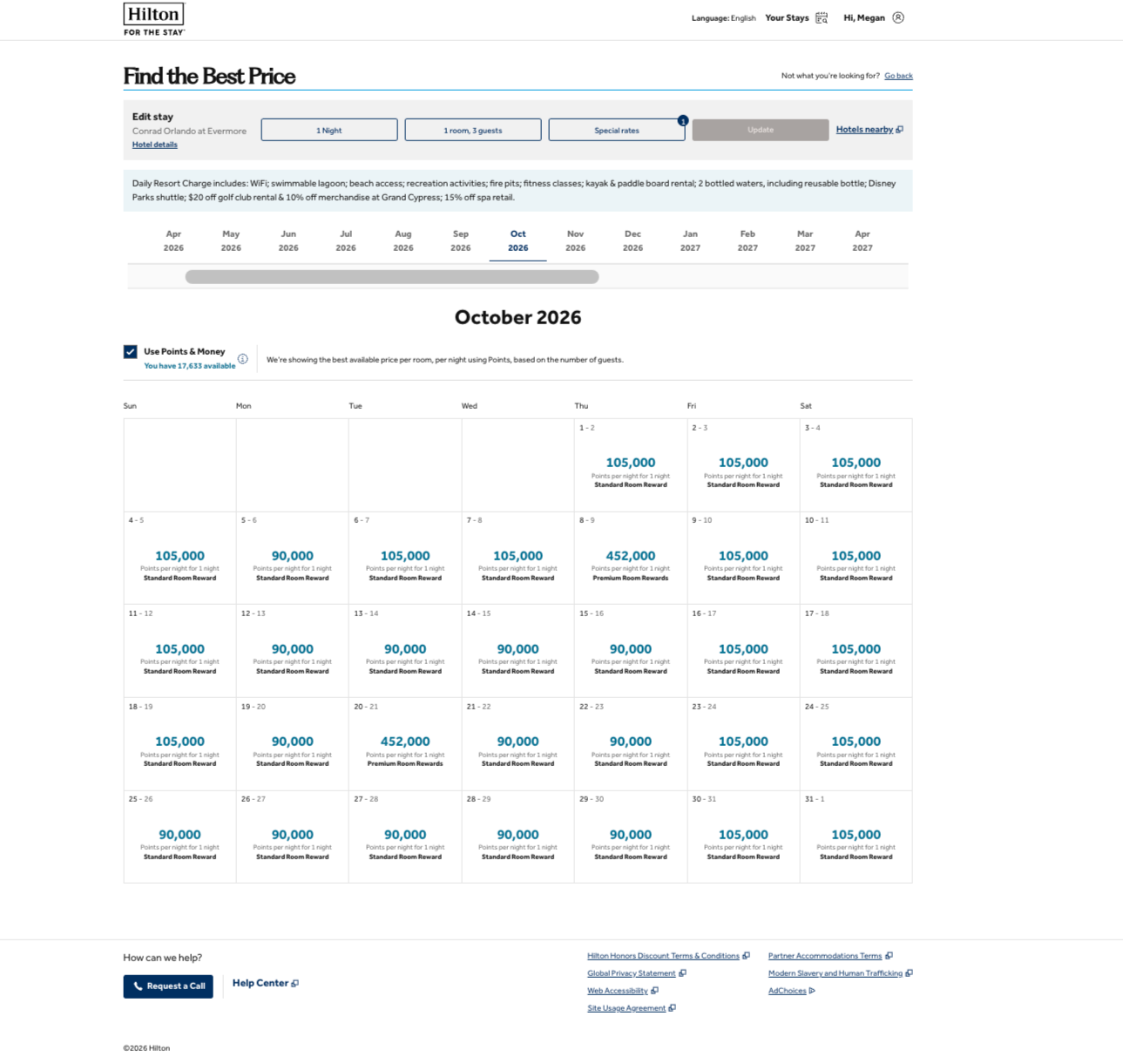Image resolution: width=1123 pixels, height=1064 pixels.
Task: Click the phone icon in Request a Call
Action: [138, 986]
